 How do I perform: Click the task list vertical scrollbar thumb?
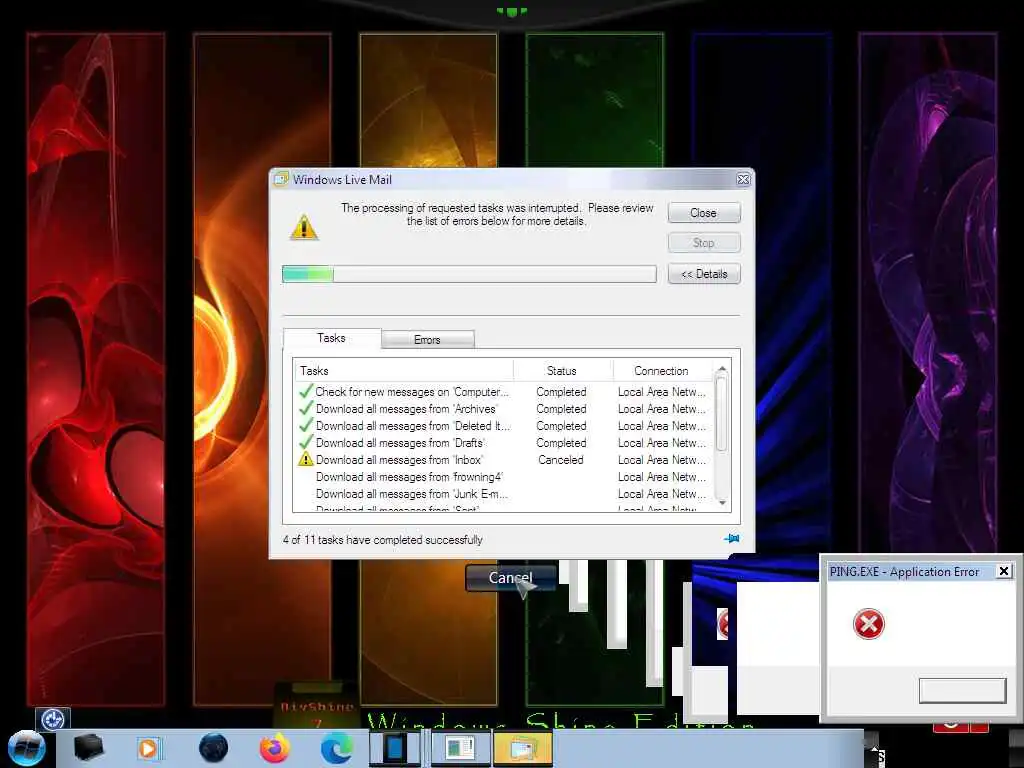point(722,414)
